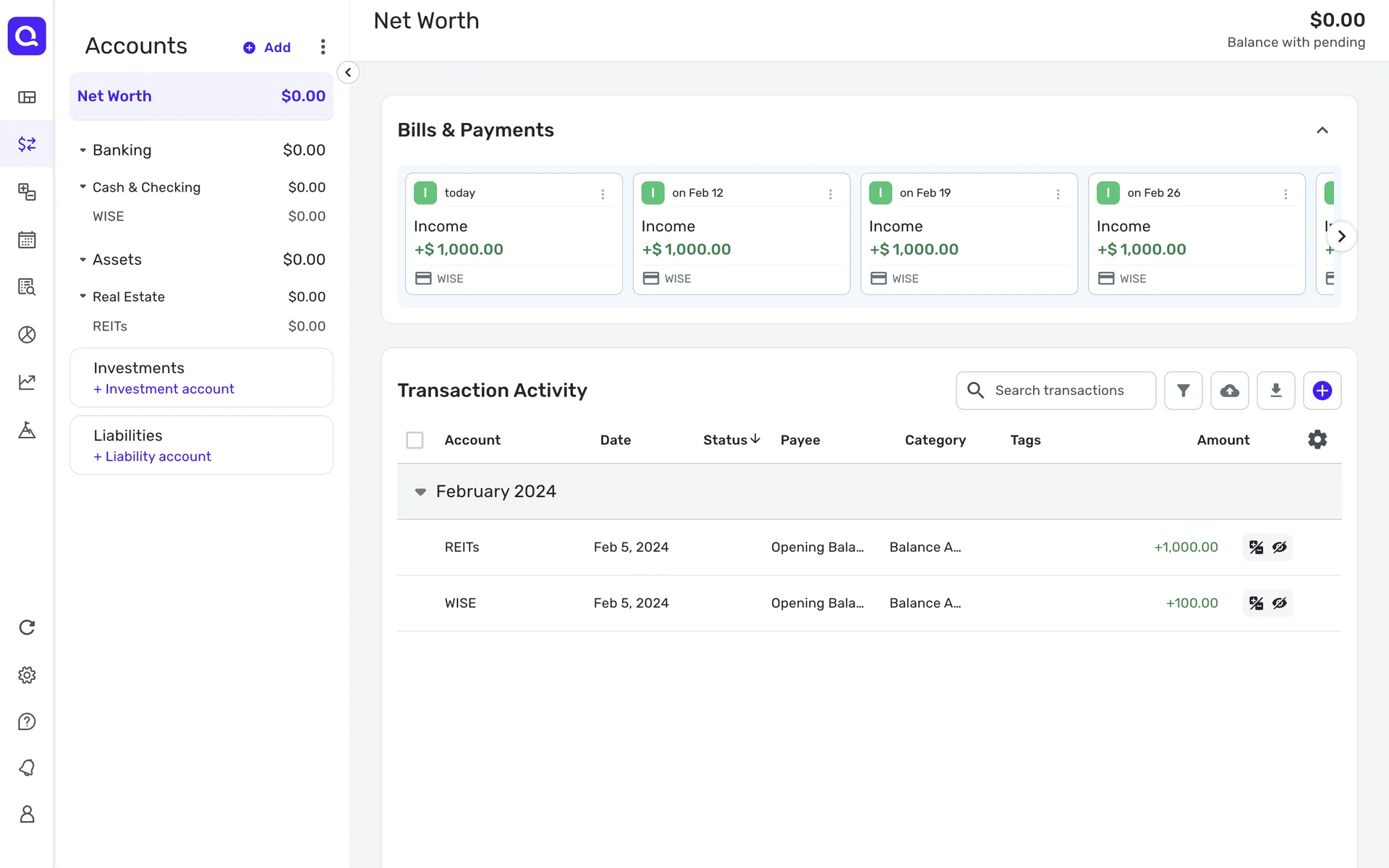Open the calendar icon in left sidebar
This screenshot has height=868, width=1389.
[x=27, y=239]
